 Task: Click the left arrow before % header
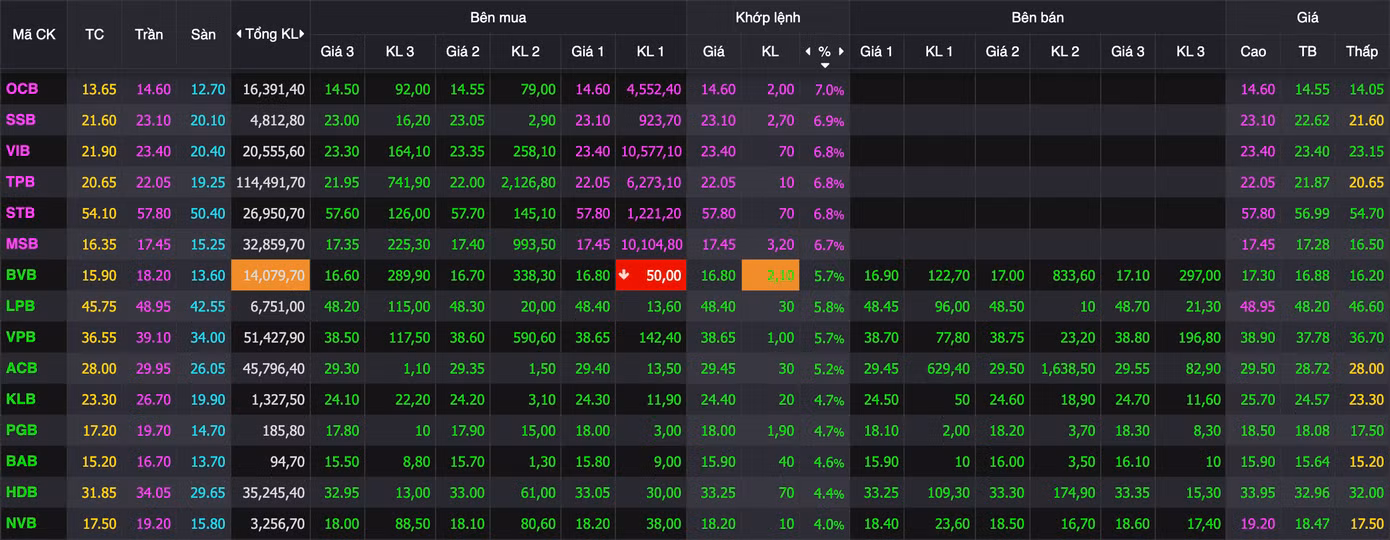[807, 51]
